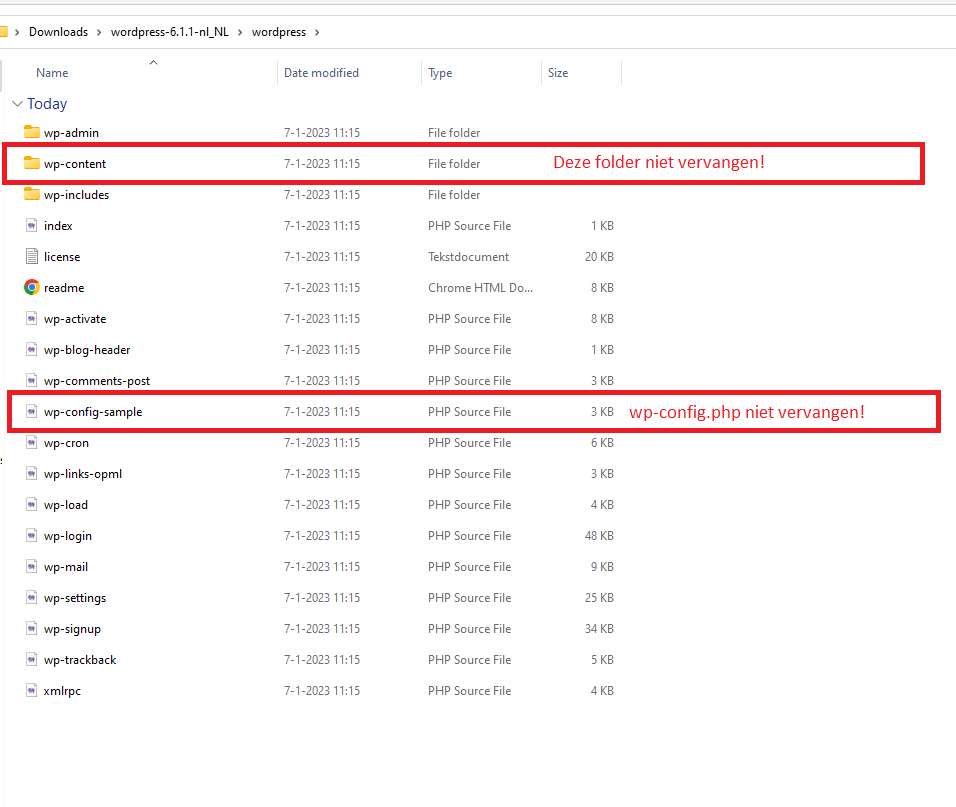Click the 34 KB size of wp-signup

click(599, 629)
